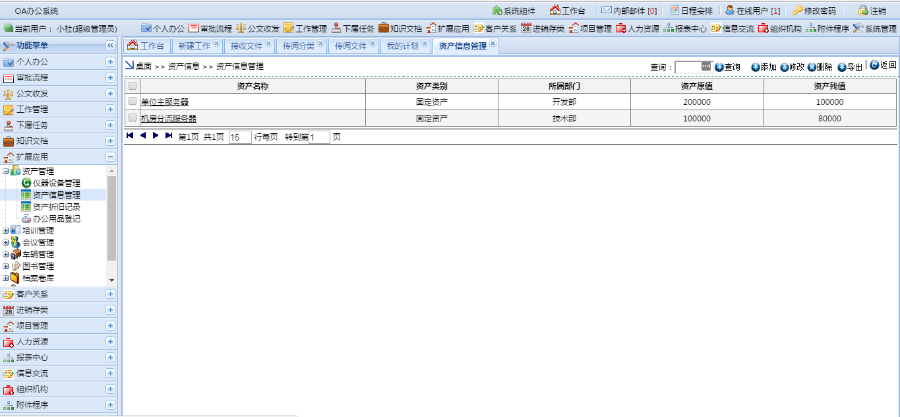The image size is (900, 417).
Task: Expand 公文收发 sidebar section
Action: click(110, 93)
